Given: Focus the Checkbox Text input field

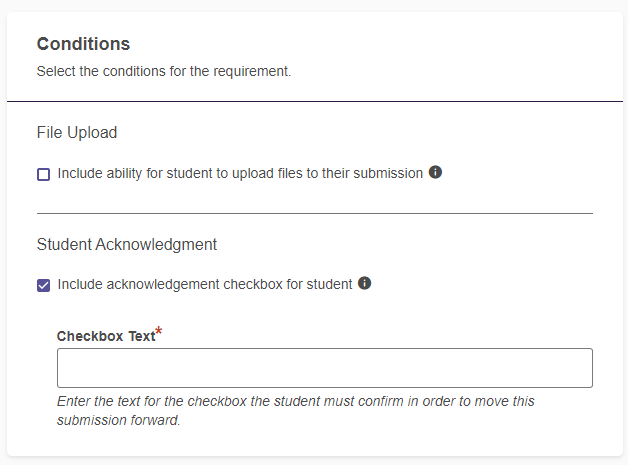Looking at the screenshot, I should (x=325, y=368).
